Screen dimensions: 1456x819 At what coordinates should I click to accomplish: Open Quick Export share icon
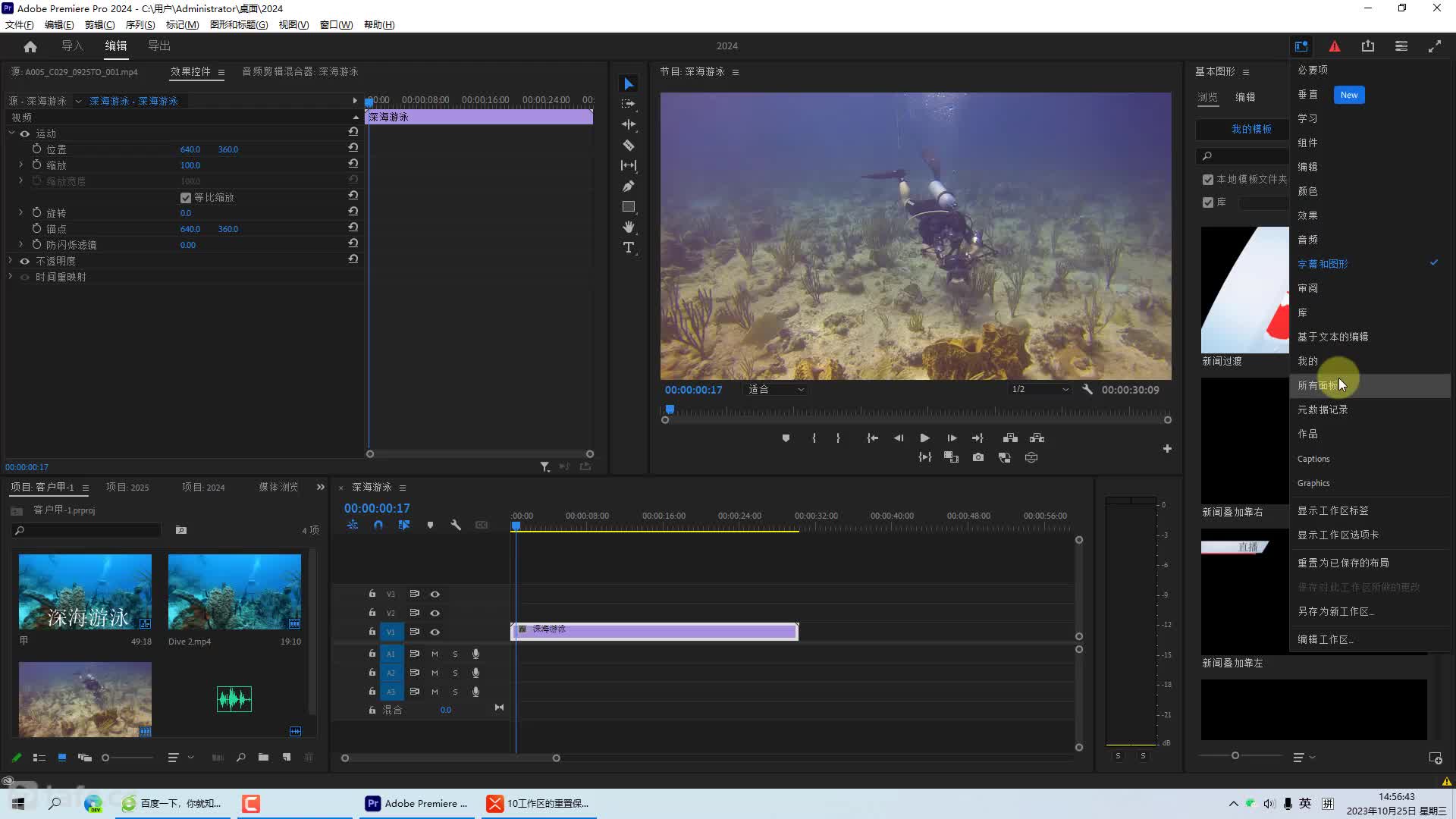[x=1368, y=46]
